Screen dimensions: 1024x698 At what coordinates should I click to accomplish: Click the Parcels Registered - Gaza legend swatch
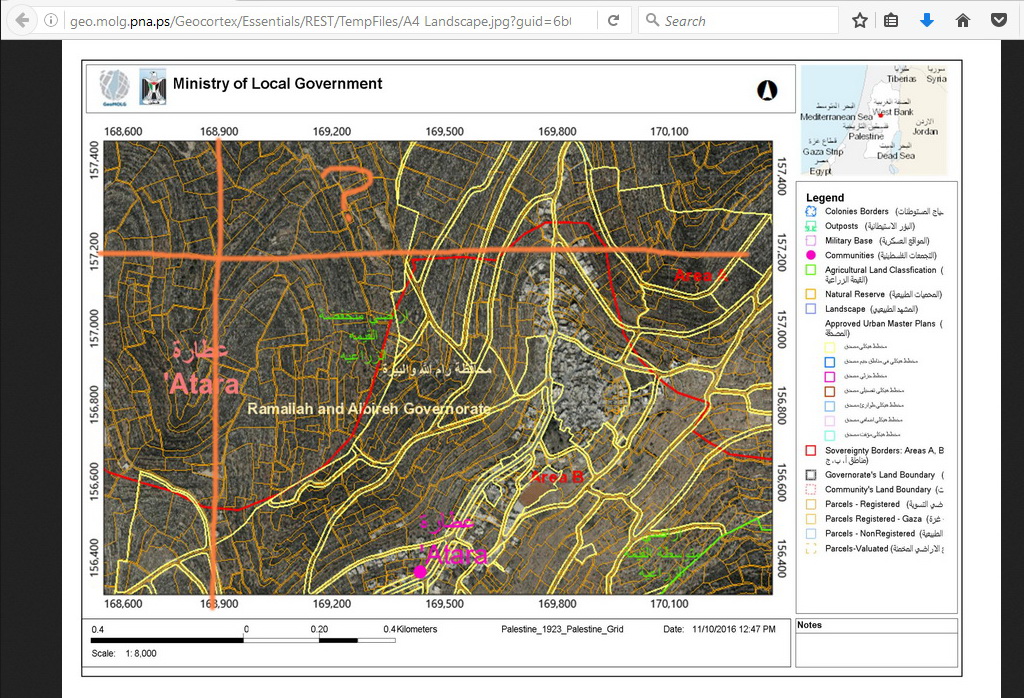810,519
